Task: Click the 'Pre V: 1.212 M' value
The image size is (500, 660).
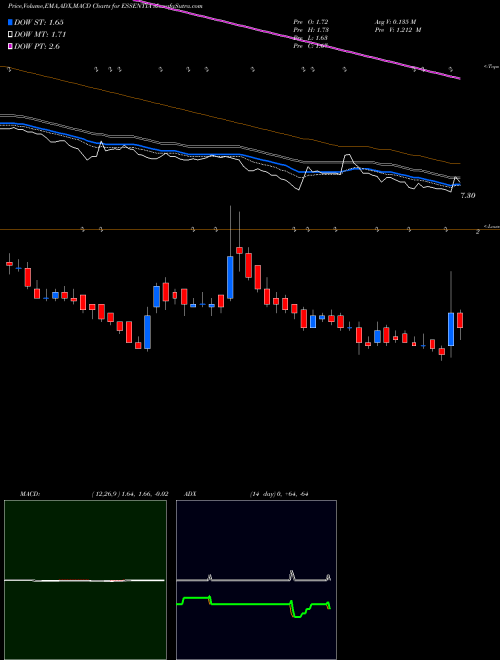Action: [x=398, y=30]
